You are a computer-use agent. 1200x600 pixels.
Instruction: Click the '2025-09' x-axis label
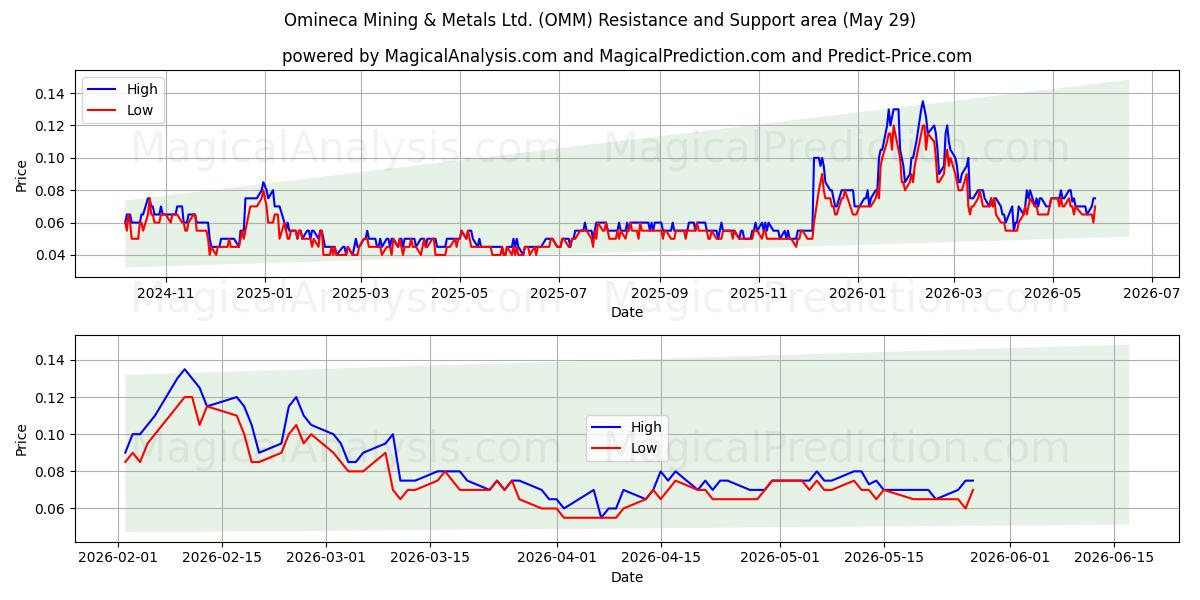point(661,293)
